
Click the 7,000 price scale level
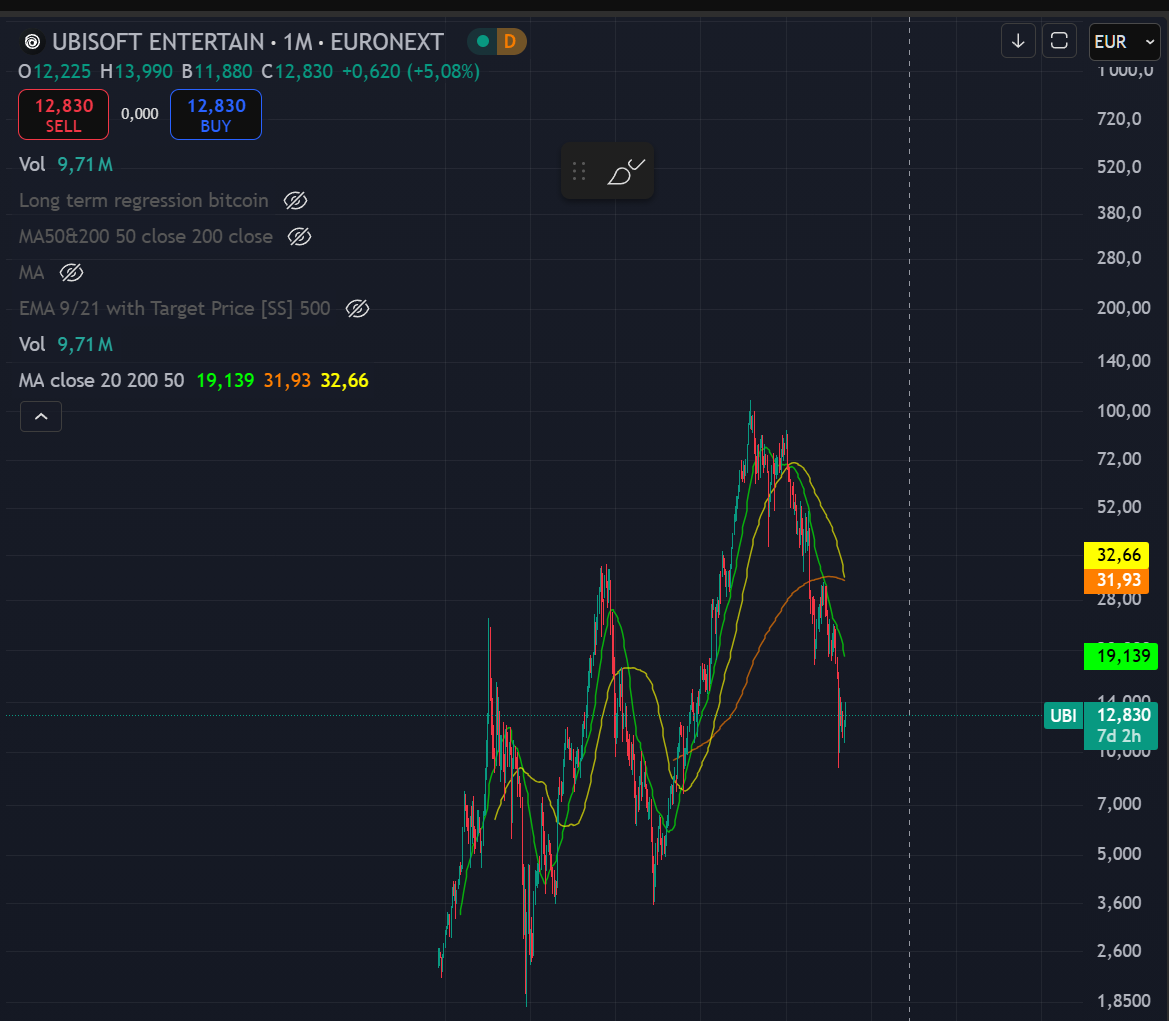click(x=1119, y=804)
